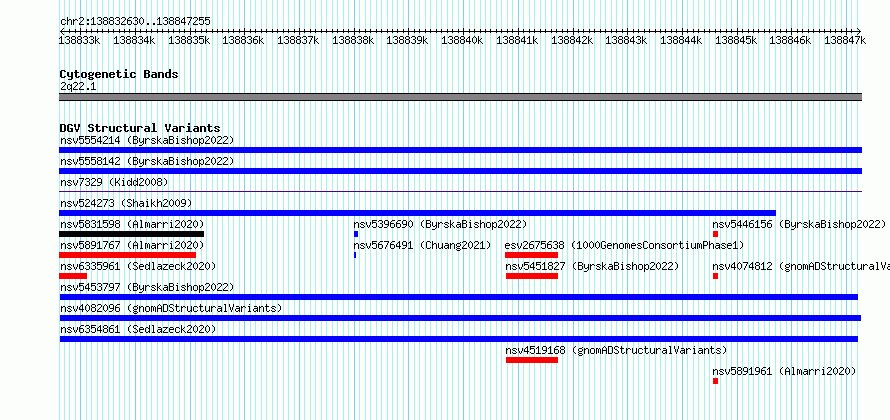Click the Cytogenetic Bands track title
Image resolution: width=890 pixels, height=420 pixels.
119,74
